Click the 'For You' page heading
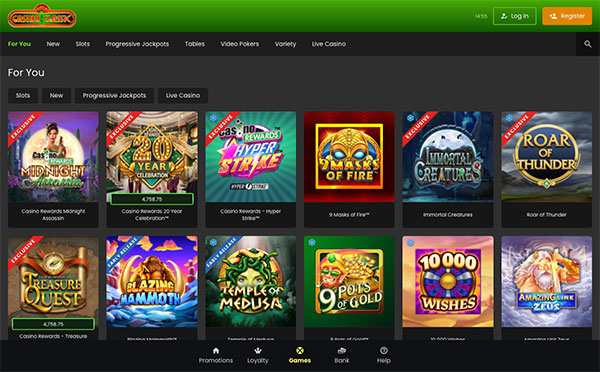600x372 pixels. coord(26,72)
